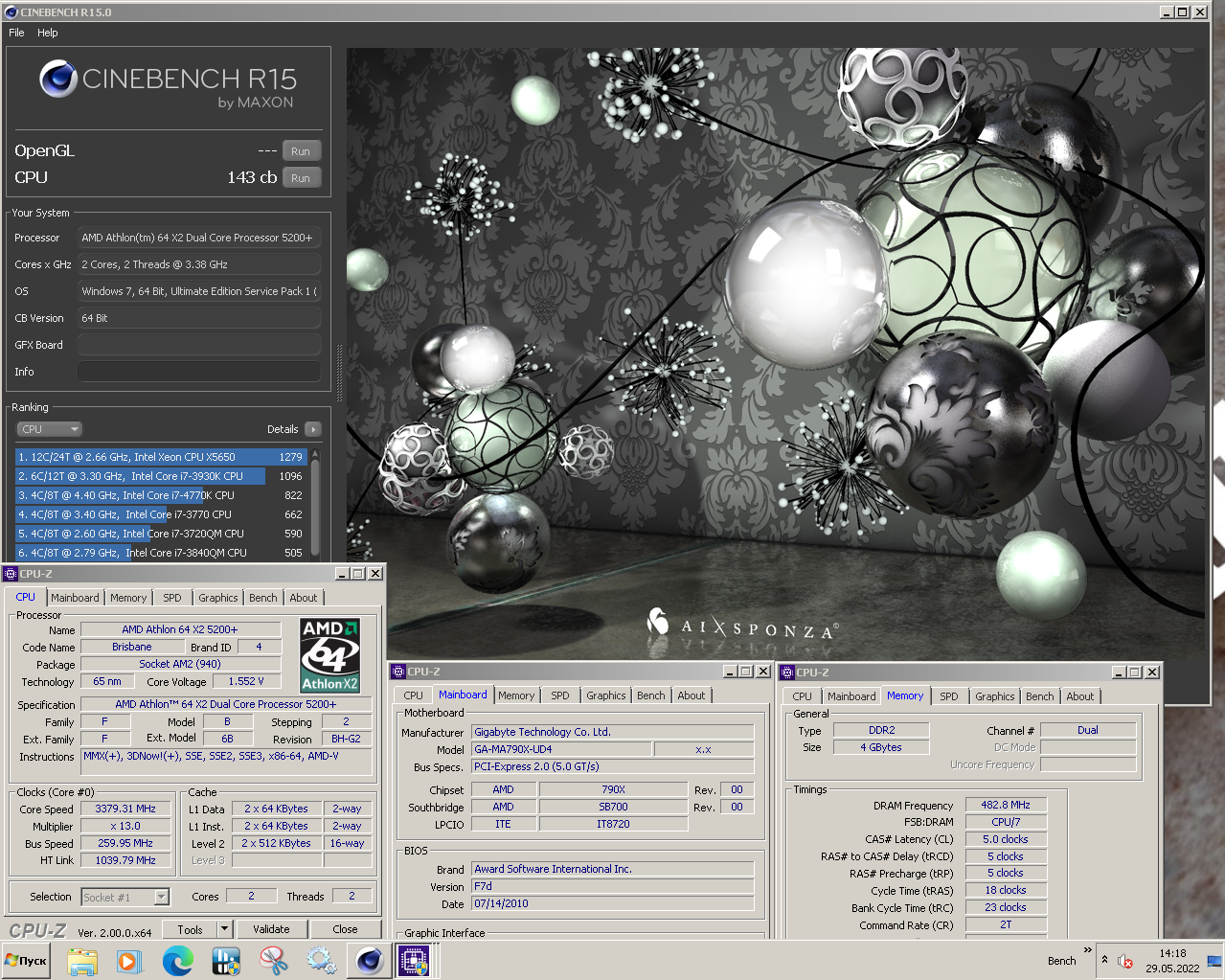Click the Core Voltage 1.552 V value
The height and width of the screenshot is (980, 1225).
246,681
